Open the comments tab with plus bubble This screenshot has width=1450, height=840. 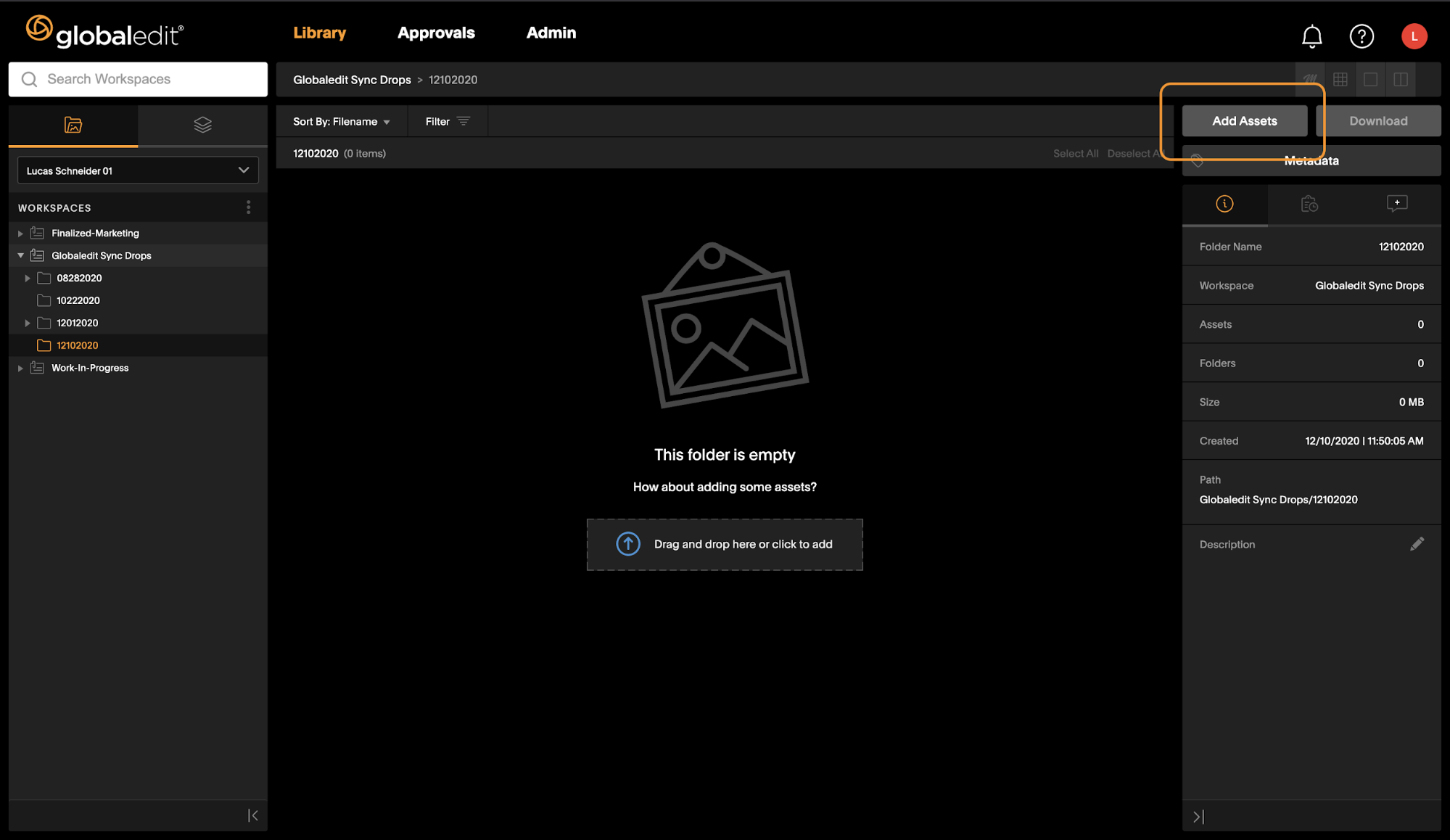coord(1397,204)
